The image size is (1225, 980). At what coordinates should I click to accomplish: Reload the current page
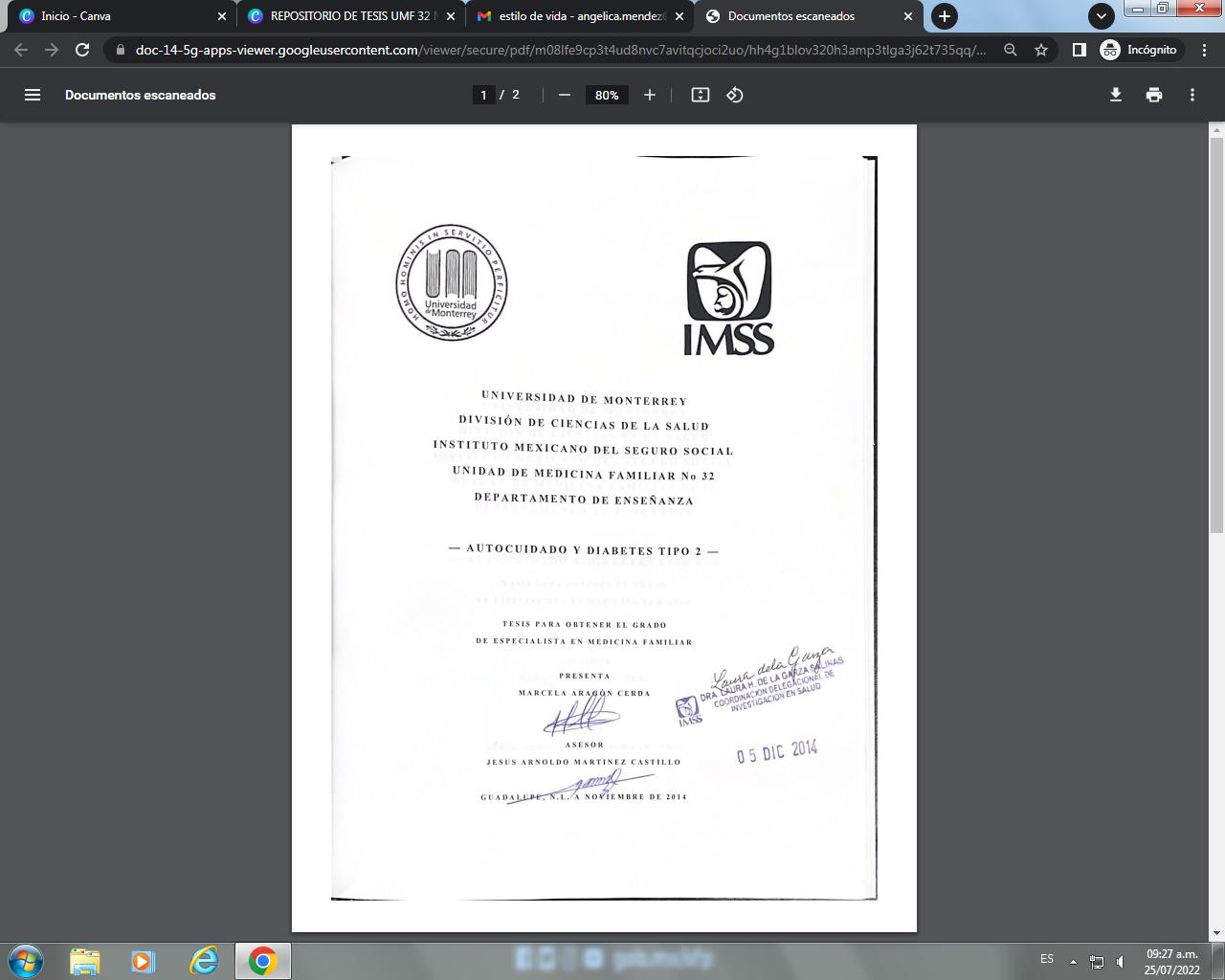coord(82,50)
